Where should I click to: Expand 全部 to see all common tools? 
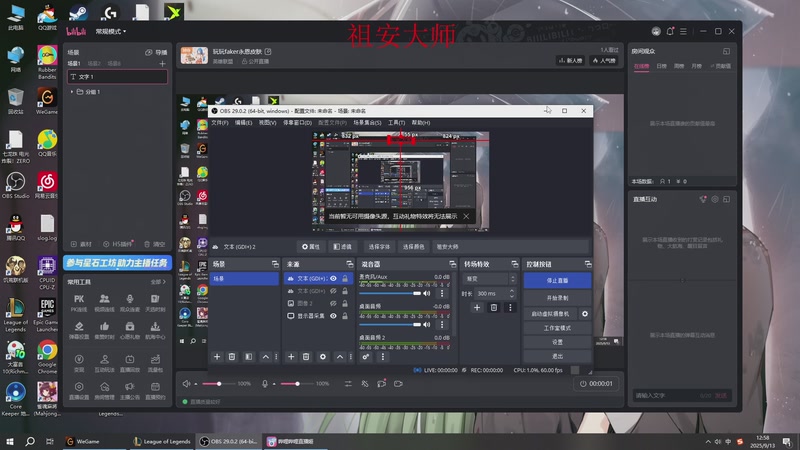point(158,282)
